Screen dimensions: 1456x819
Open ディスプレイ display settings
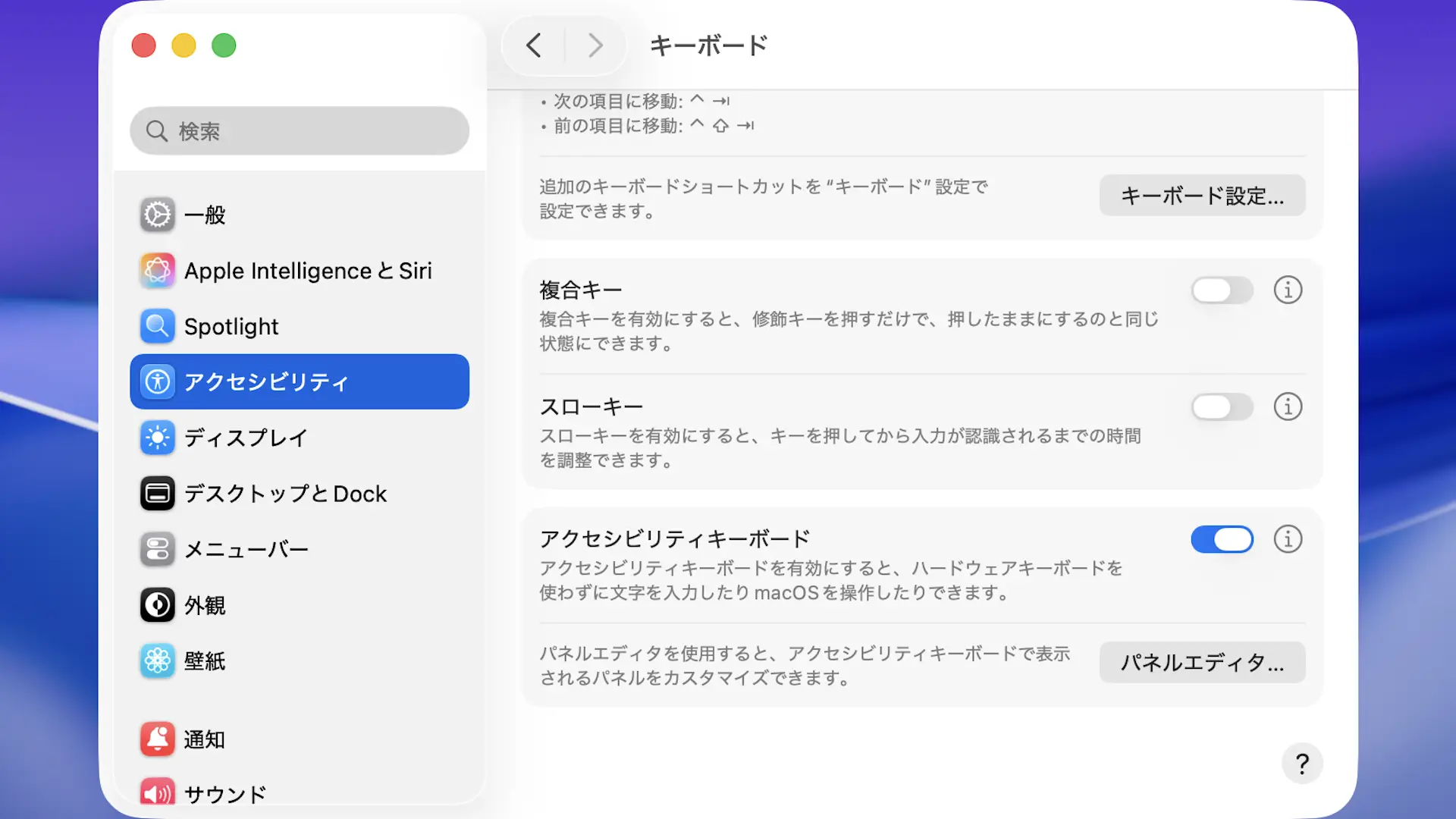[x=246, y=438]
